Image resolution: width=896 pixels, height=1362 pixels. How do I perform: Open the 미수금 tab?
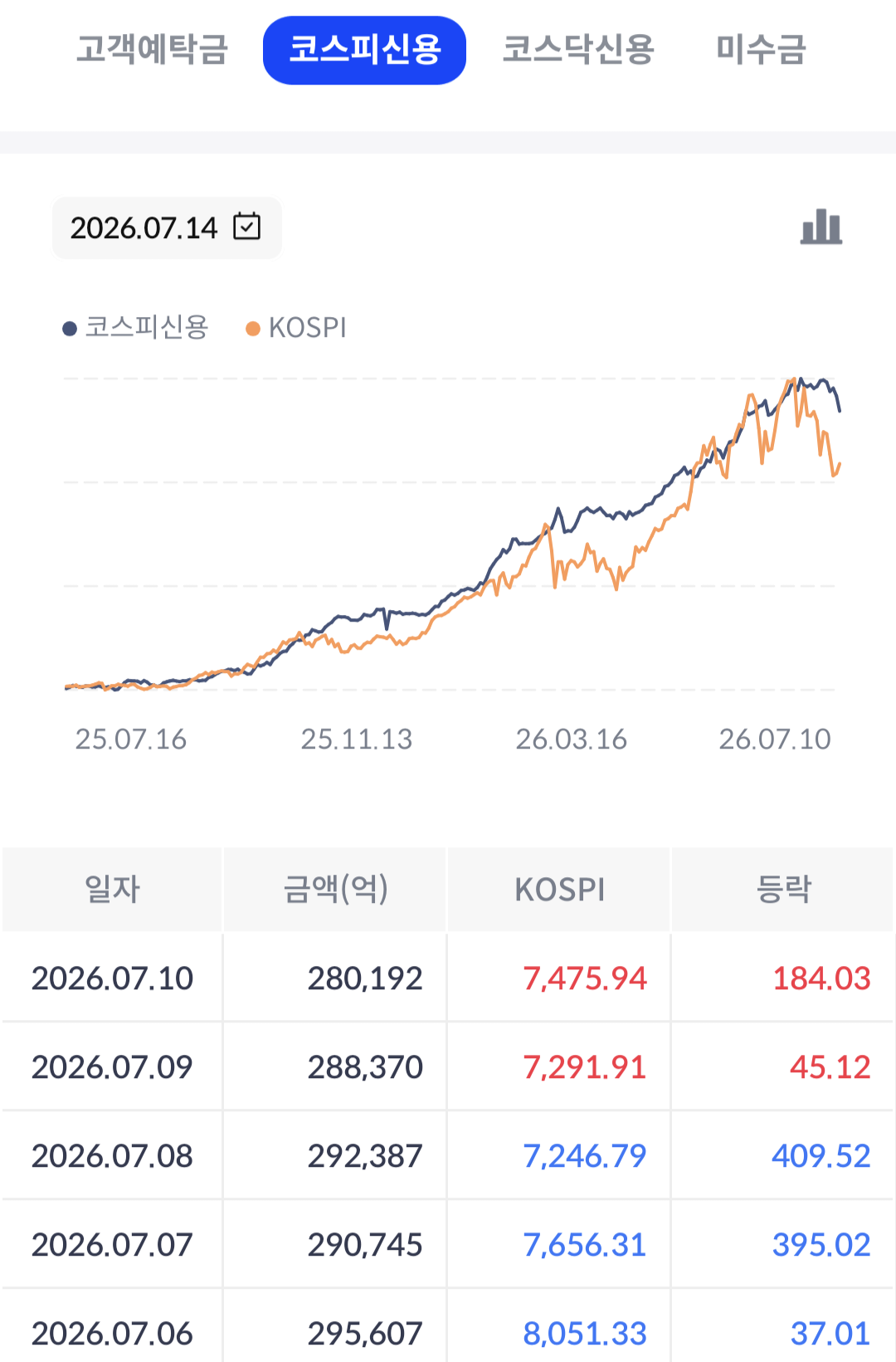[x=761, y=50]
